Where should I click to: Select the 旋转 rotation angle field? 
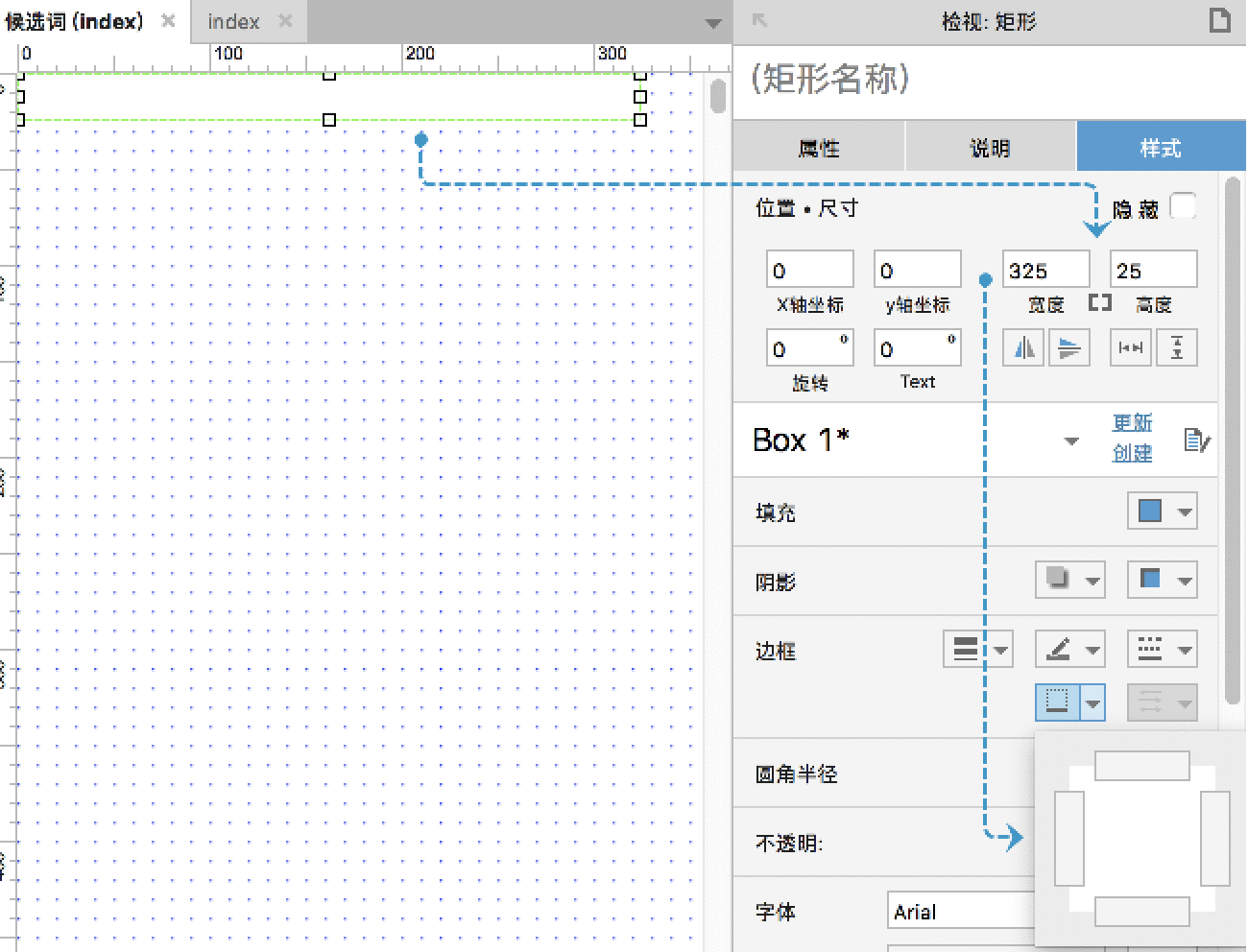(809, 347)
